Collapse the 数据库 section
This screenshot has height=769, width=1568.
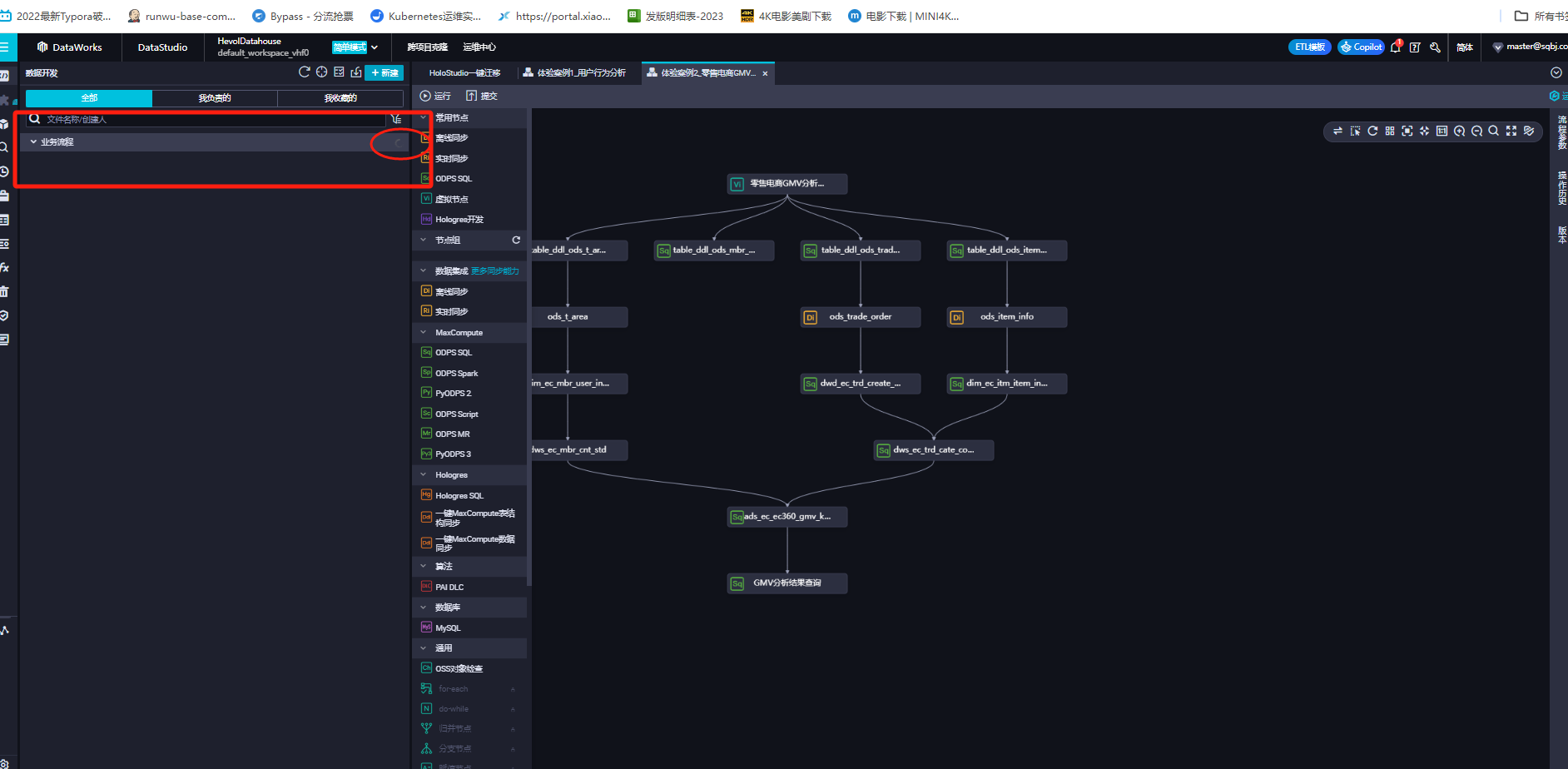point(423,607)
